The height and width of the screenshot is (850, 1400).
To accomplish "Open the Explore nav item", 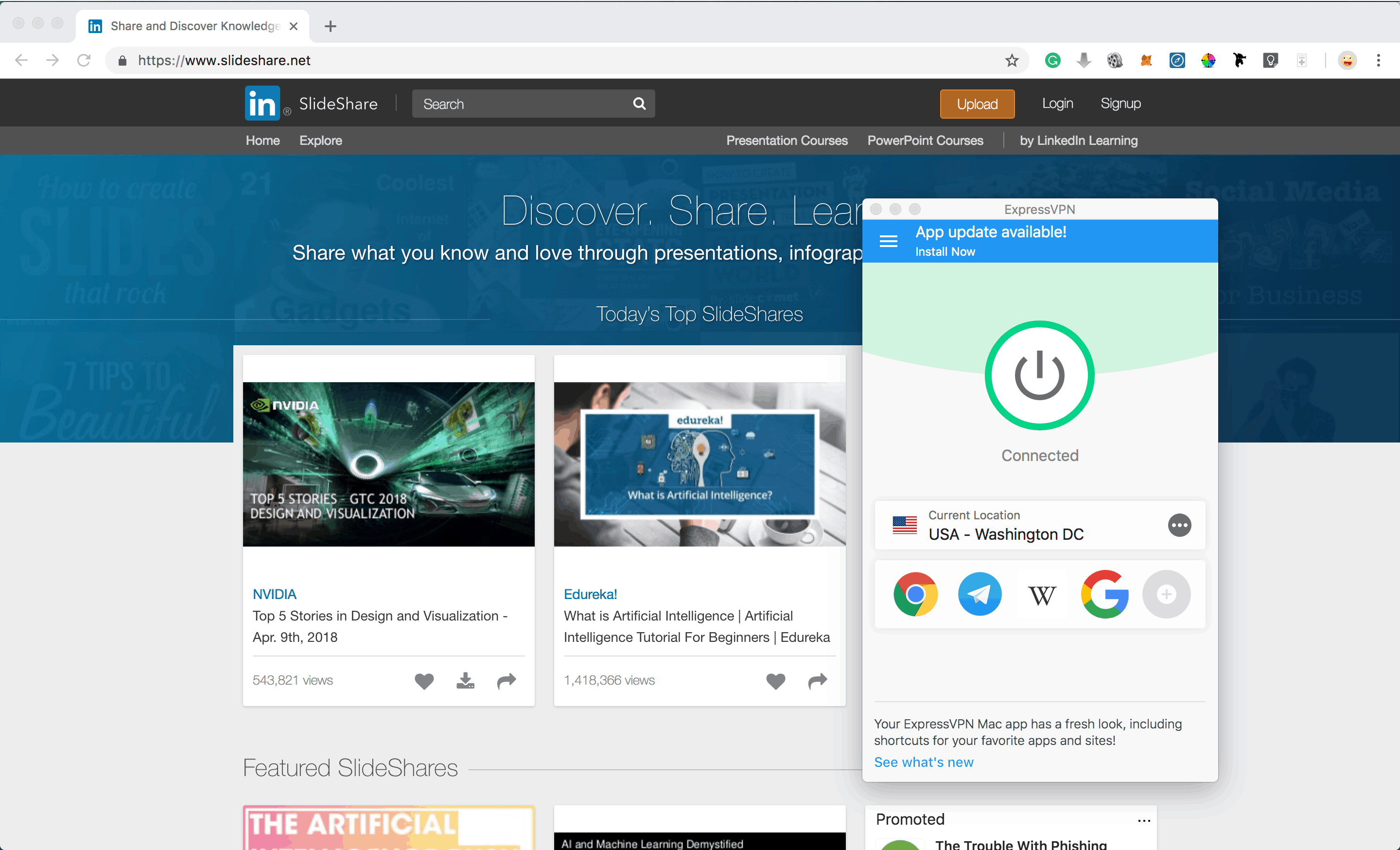I will [x=320, y=141].
